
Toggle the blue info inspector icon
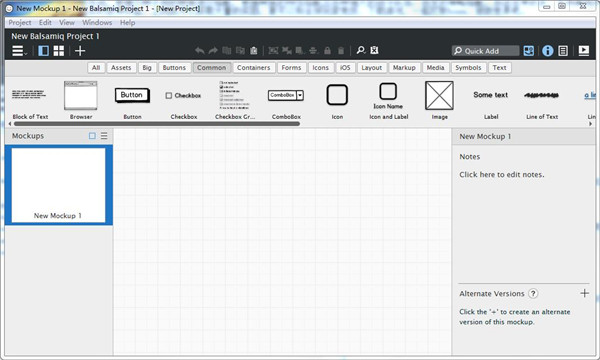548,51
